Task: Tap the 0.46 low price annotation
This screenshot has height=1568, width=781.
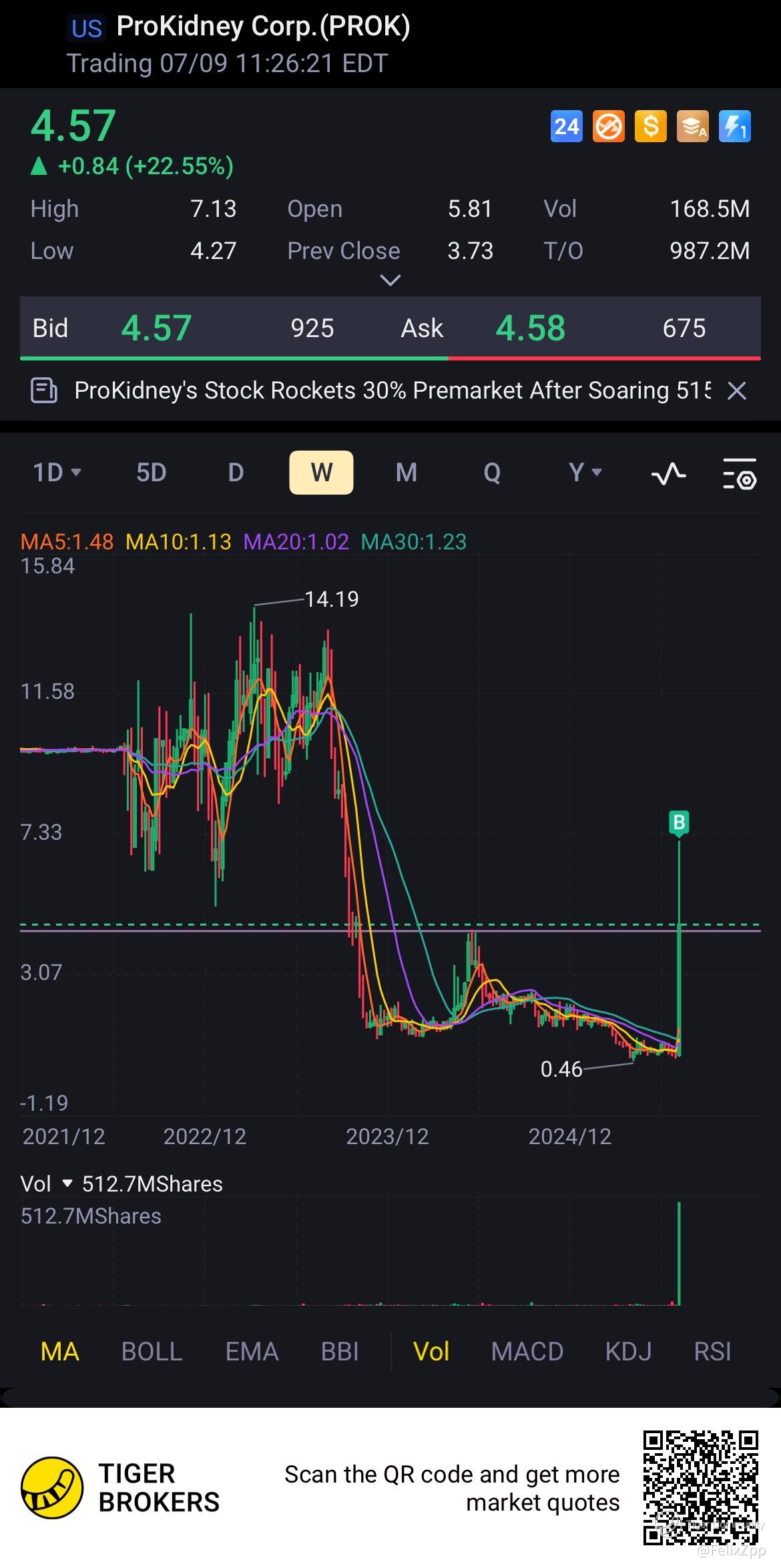Action: coord(561,1069)
